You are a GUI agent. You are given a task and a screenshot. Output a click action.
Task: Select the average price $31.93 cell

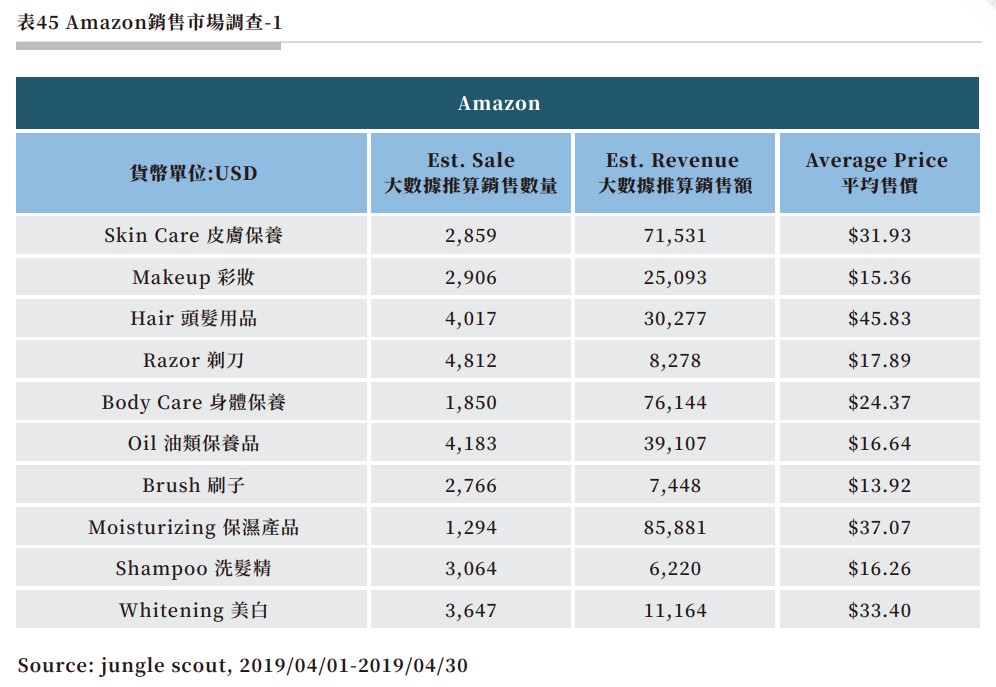[x=877, y=235]
